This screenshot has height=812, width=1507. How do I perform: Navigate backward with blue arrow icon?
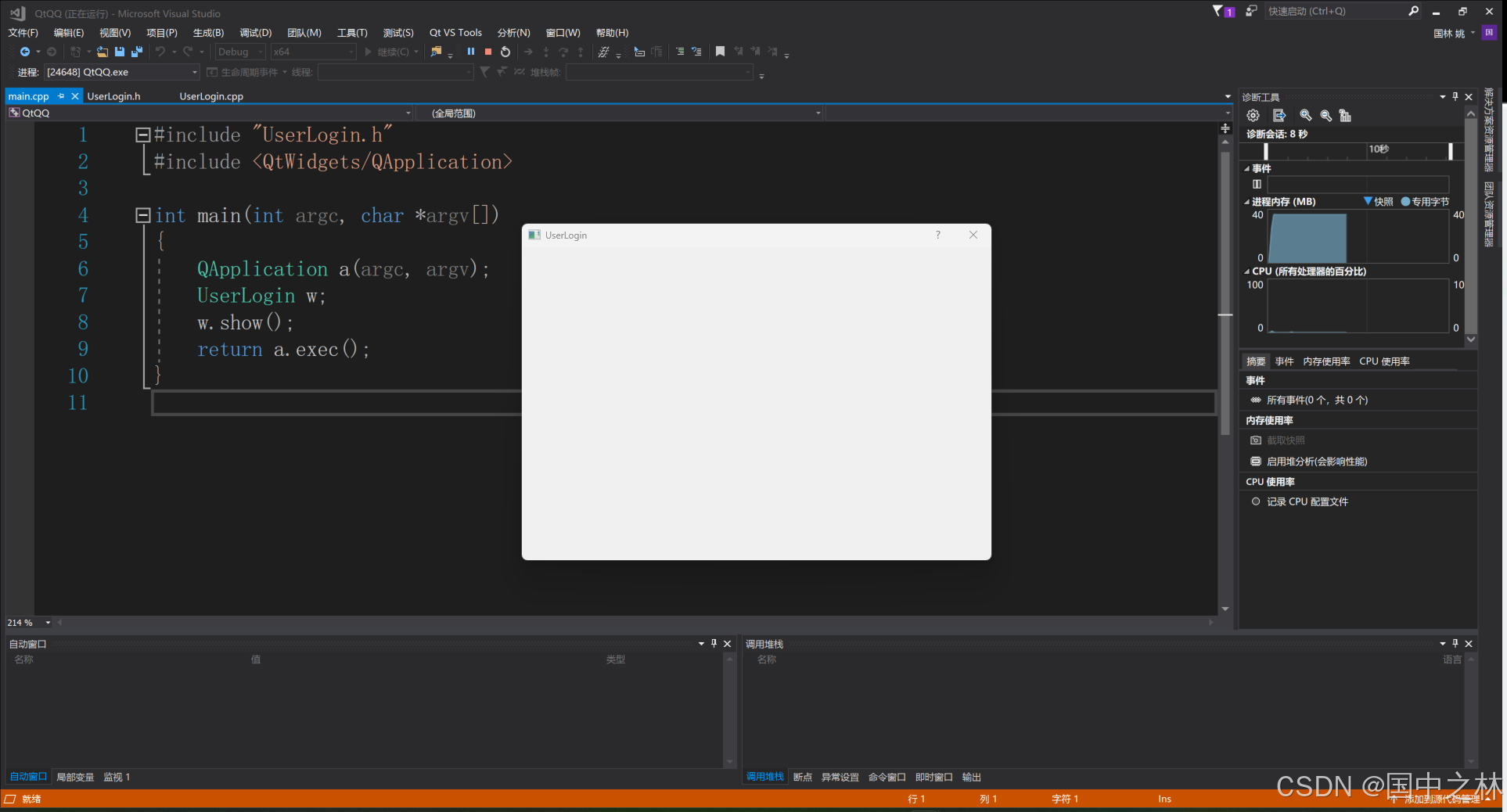[25, 52]
